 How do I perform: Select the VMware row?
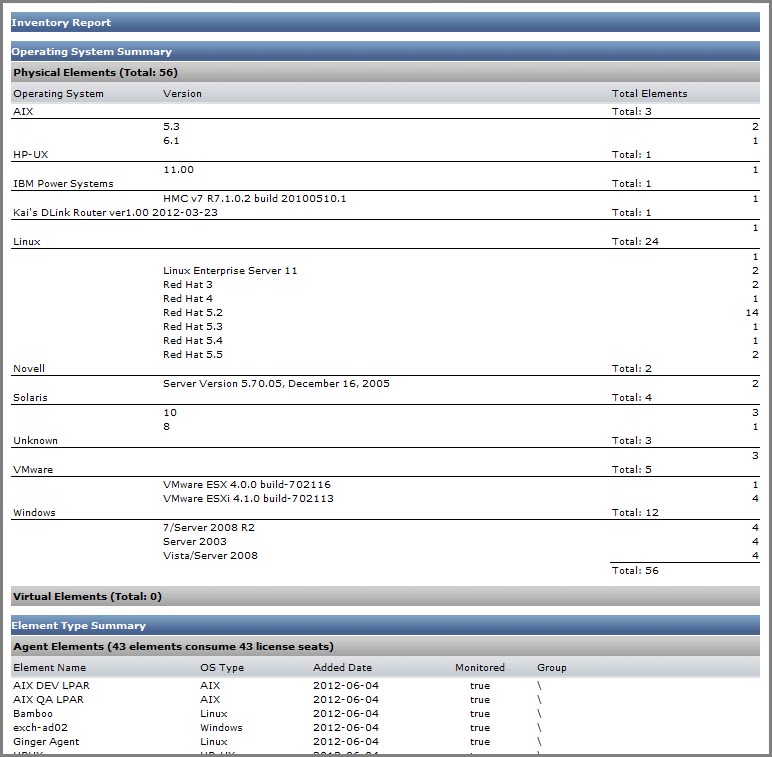(386, 470)
